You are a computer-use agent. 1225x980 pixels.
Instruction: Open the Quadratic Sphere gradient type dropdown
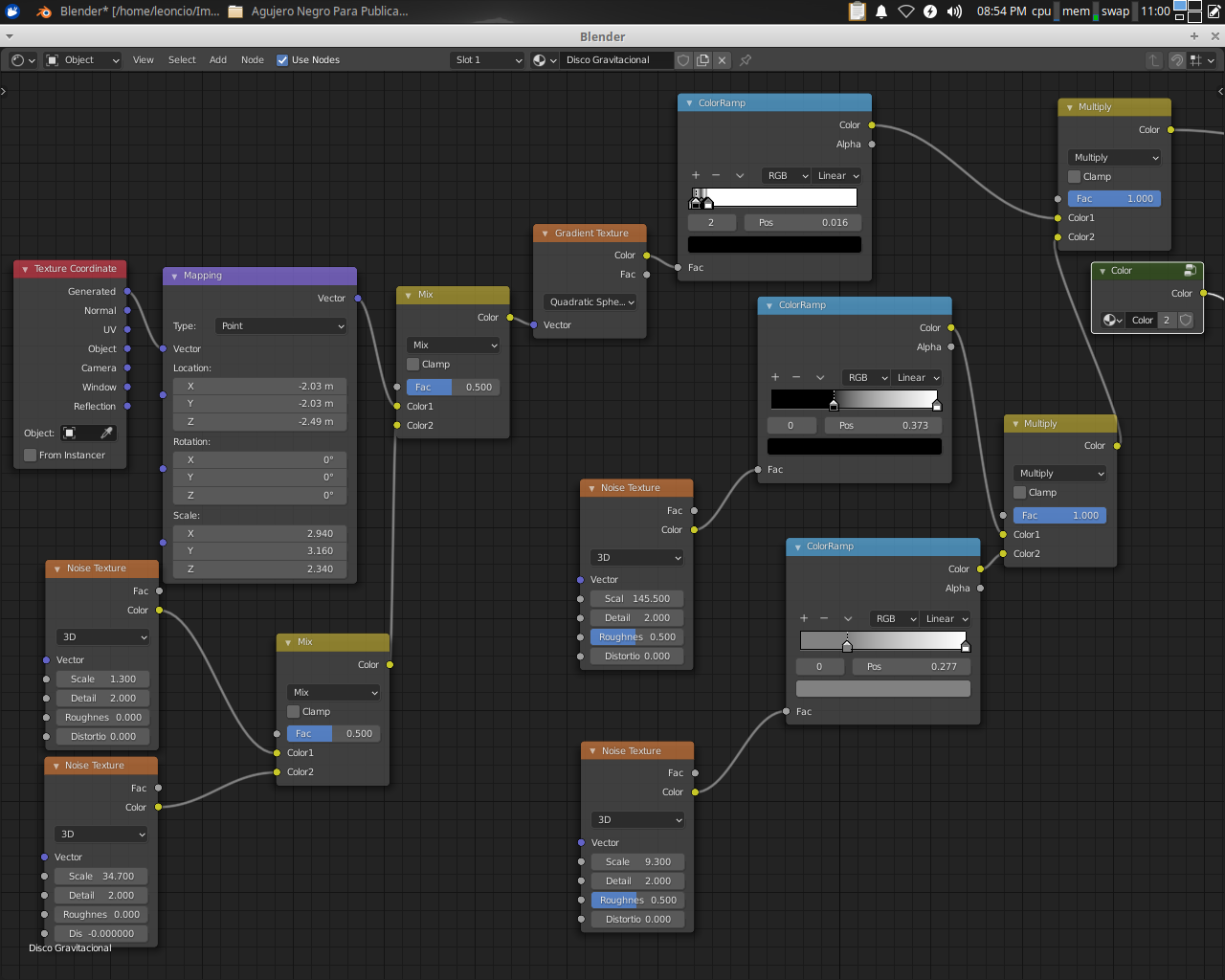click(592, 302)
